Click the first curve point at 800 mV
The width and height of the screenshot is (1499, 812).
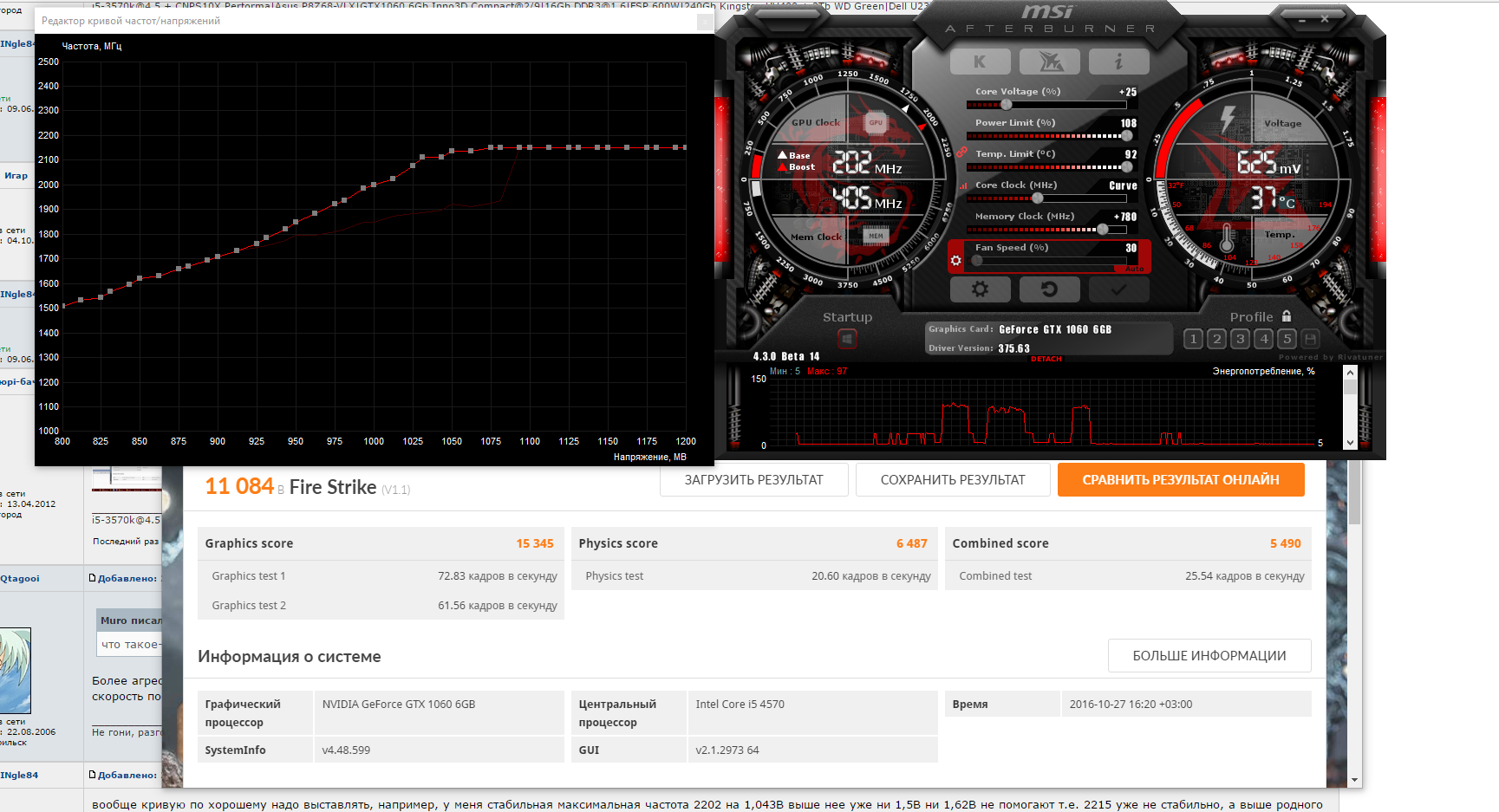tap(62, 306)
